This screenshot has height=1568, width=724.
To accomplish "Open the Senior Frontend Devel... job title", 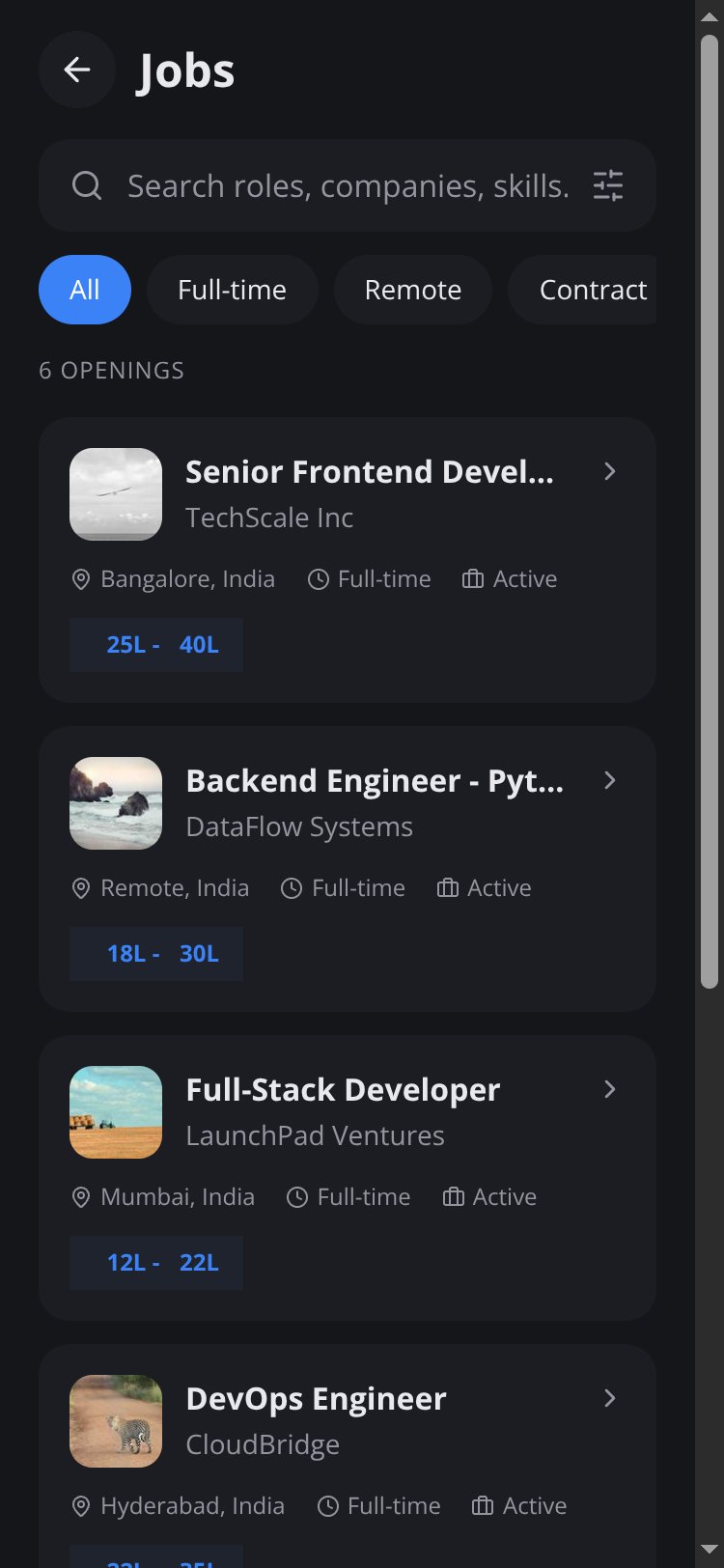I will tap(370, 471).
